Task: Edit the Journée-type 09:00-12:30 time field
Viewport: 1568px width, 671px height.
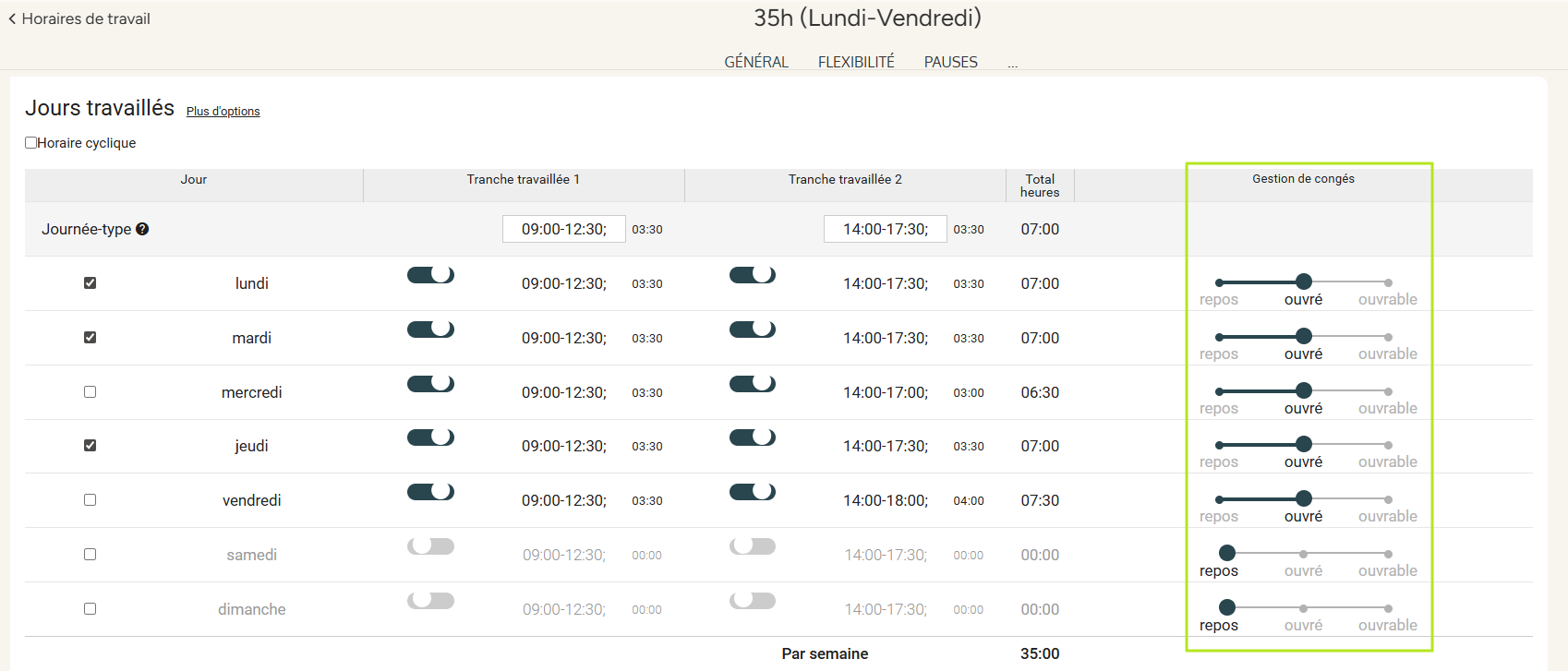Action: (x=563, y=229)
